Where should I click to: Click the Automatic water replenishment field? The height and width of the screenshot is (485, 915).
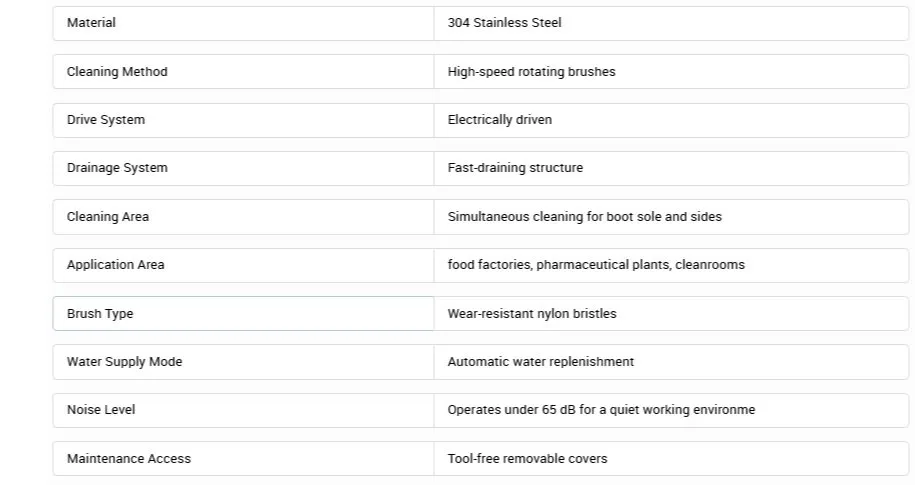pos(670,362)
